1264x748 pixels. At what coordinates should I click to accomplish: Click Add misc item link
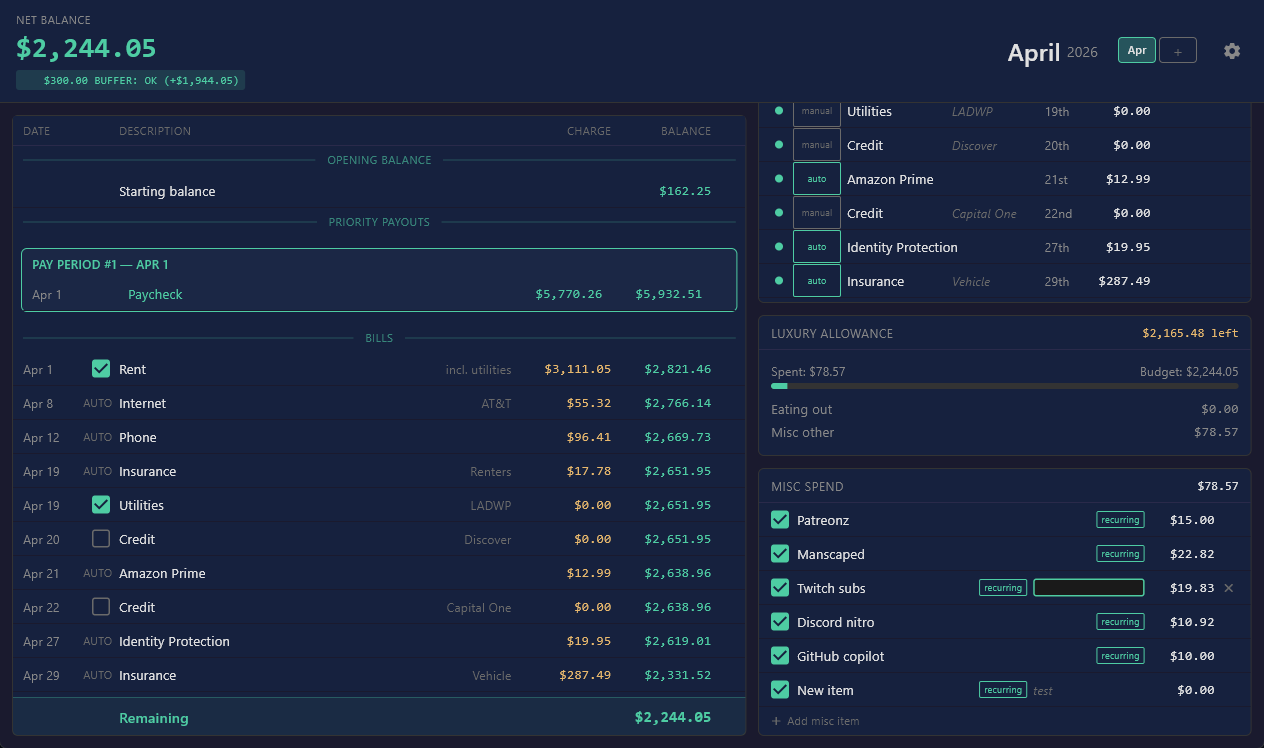tap(815, 721)
